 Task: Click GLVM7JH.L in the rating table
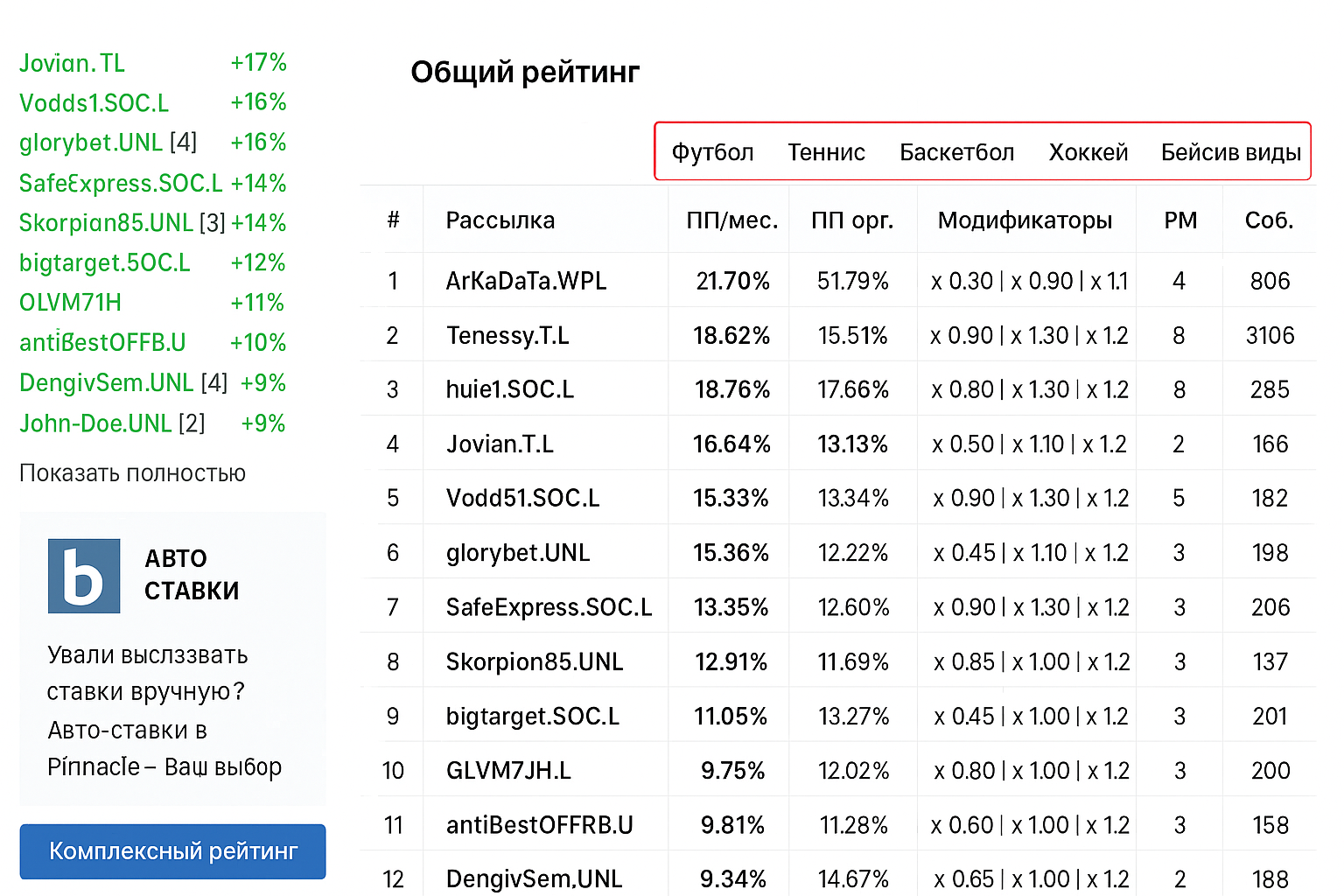point(508,771)
